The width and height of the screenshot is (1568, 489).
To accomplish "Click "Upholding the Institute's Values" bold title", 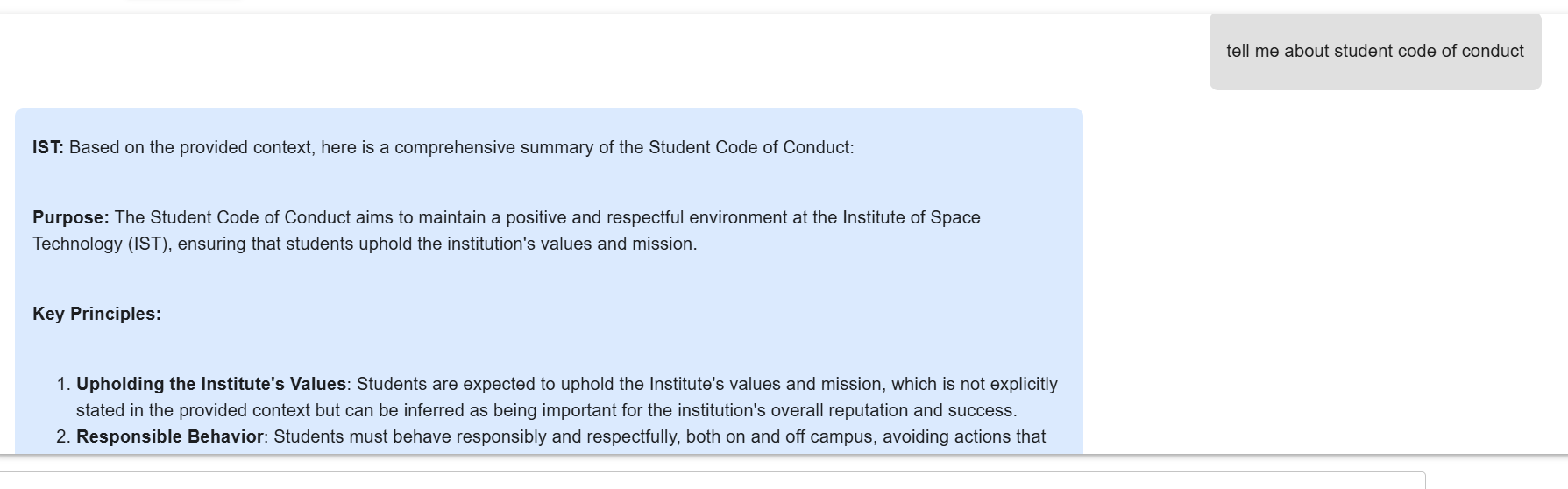I will 211,384.
